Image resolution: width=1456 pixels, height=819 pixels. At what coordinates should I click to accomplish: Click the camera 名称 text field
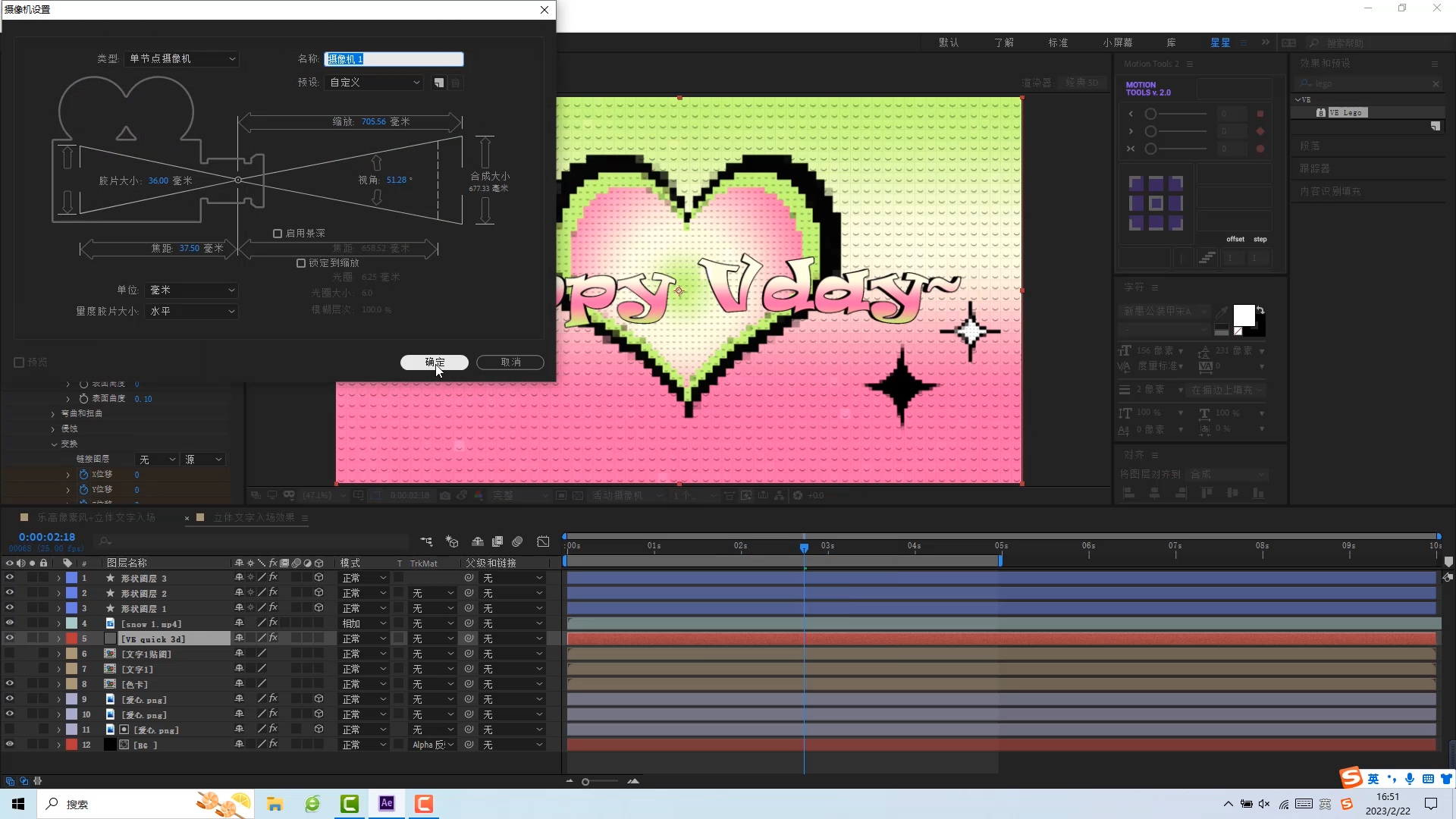coord(394,59)
